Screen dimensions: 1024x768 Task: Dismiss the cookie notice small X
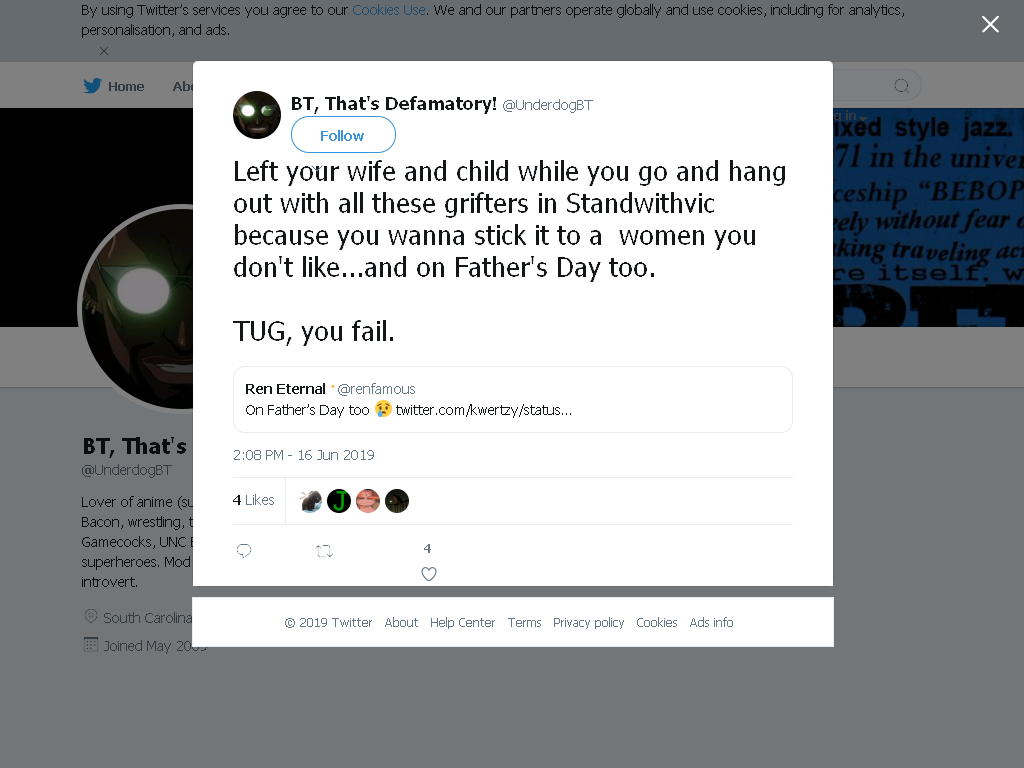(104, 51)
